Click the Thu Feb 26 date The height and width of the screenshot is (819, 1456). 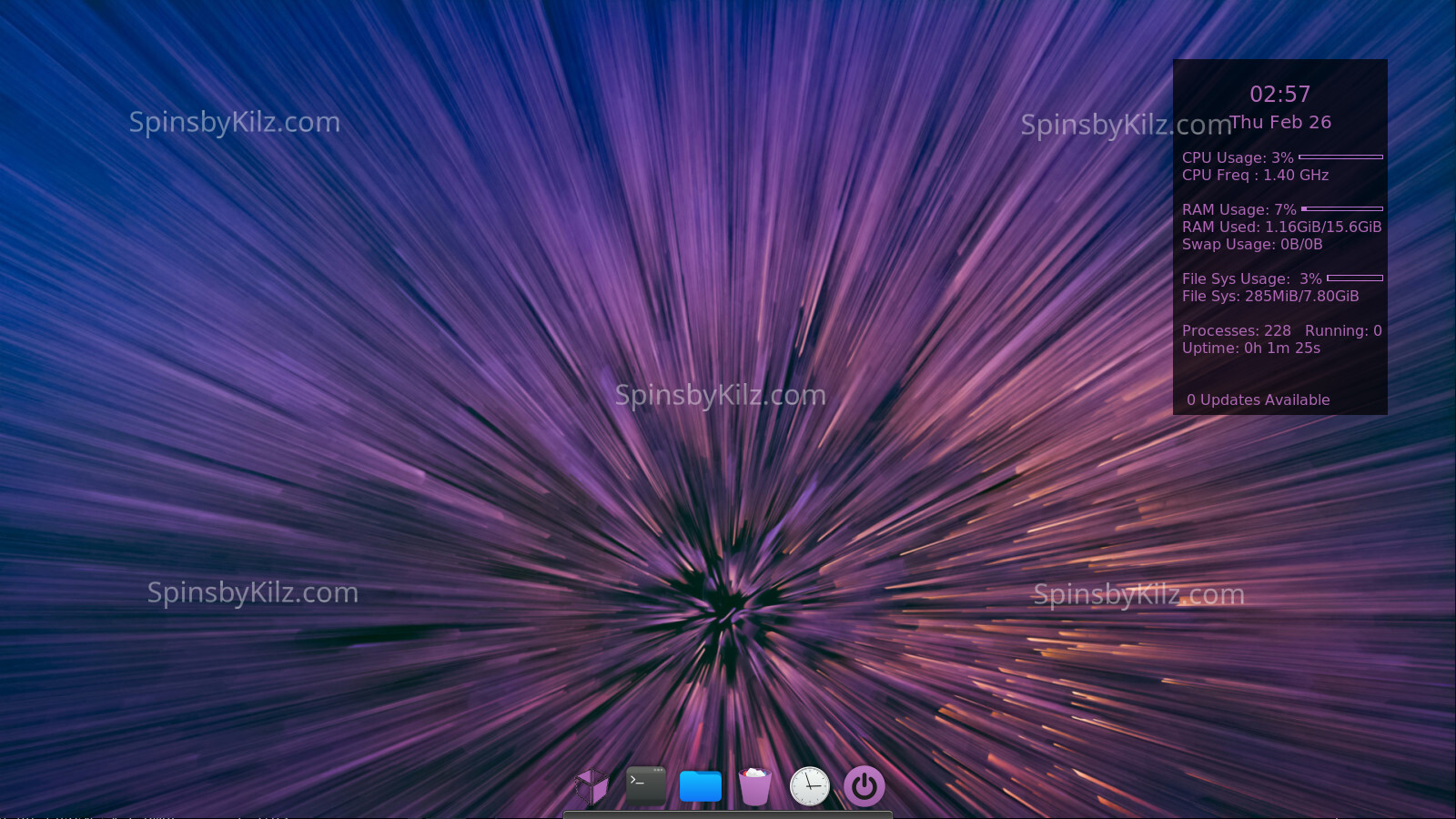(1280, 122)
